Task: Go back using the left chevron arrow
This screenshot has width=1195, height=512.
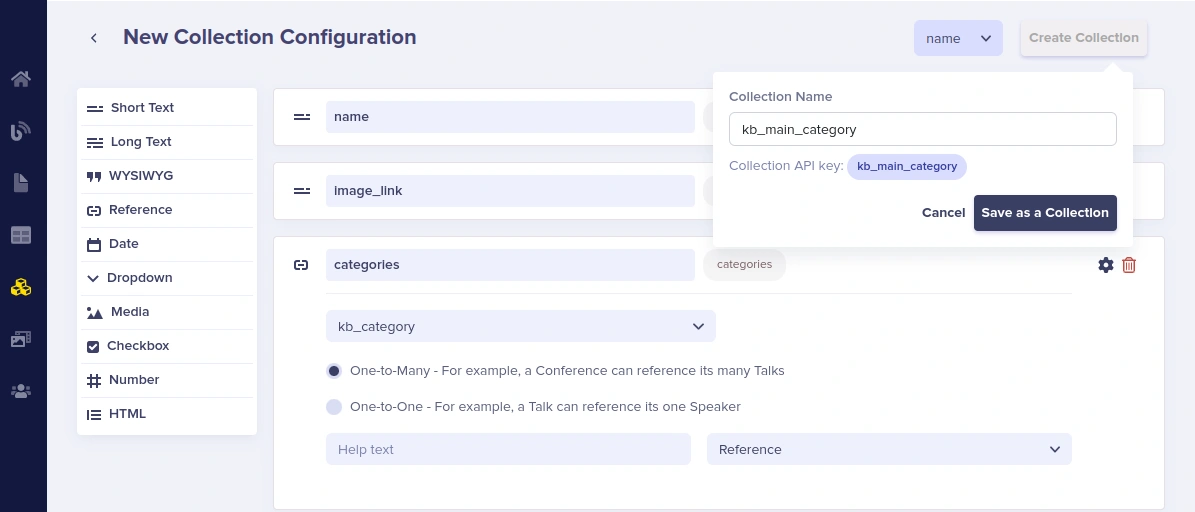Action: (x=94, y=38)
